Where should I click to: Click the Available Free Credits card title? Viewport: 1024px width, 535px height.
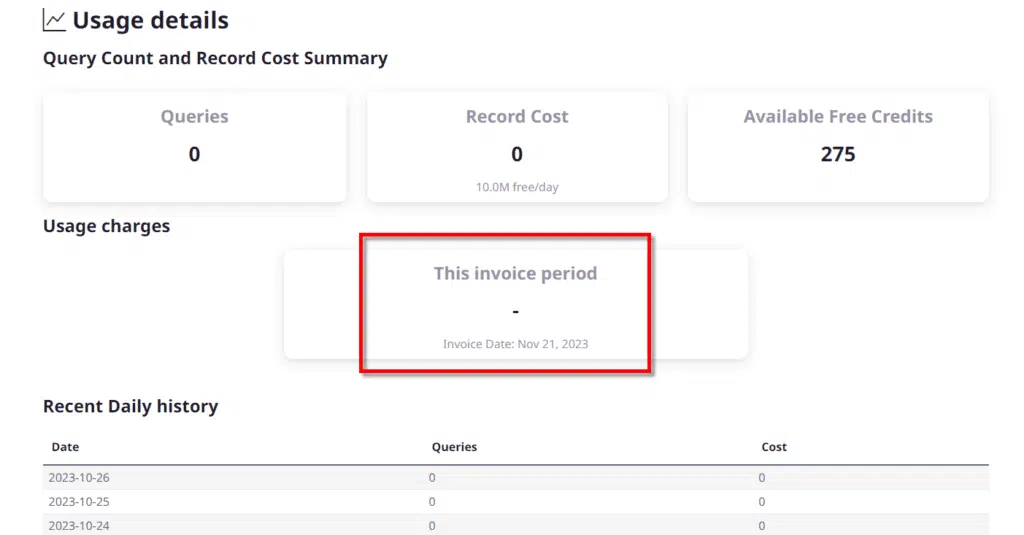tap(838, 117)
